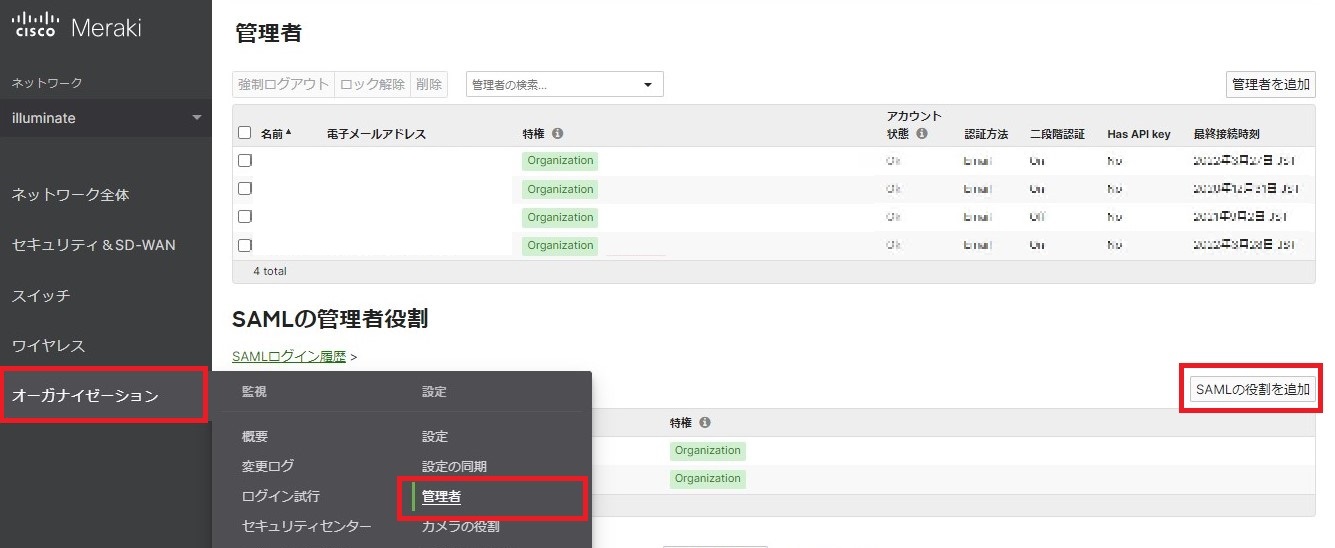
Task: Open the SAMLログイン履歴 link
Action: coord(288,356)
